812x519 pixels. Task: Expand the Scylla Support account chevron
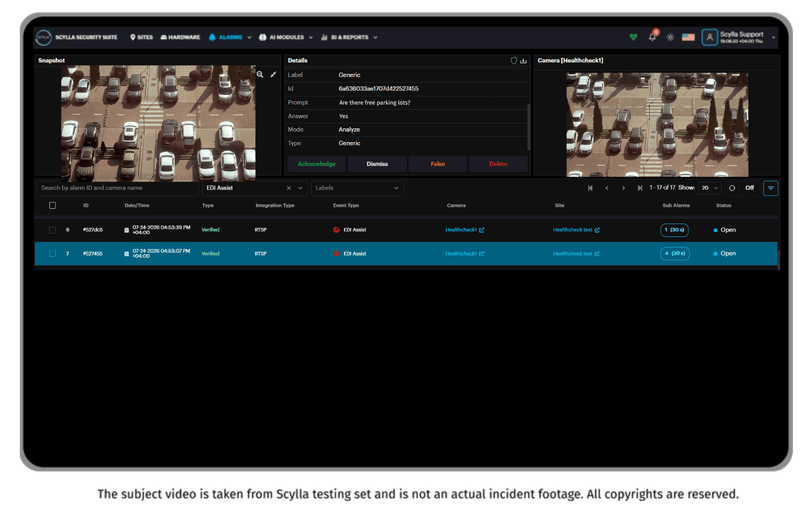click(774, 37)
